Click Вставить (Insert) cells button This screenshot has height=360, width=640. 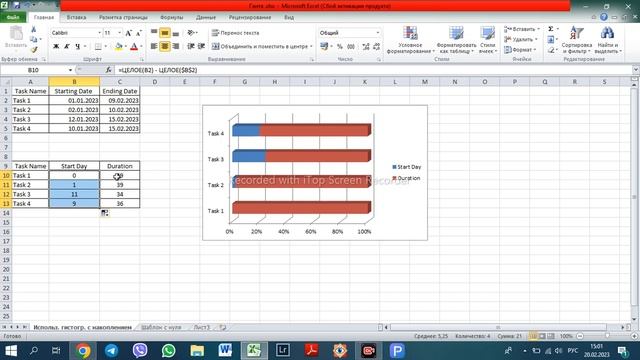[x=522, y=29]
